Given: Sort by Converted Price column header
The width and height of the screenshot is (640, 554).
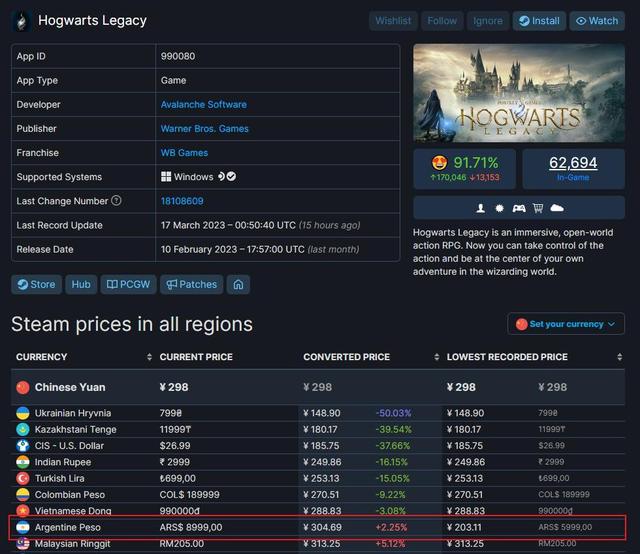Looking at the screenshot, I should (348, 357).
